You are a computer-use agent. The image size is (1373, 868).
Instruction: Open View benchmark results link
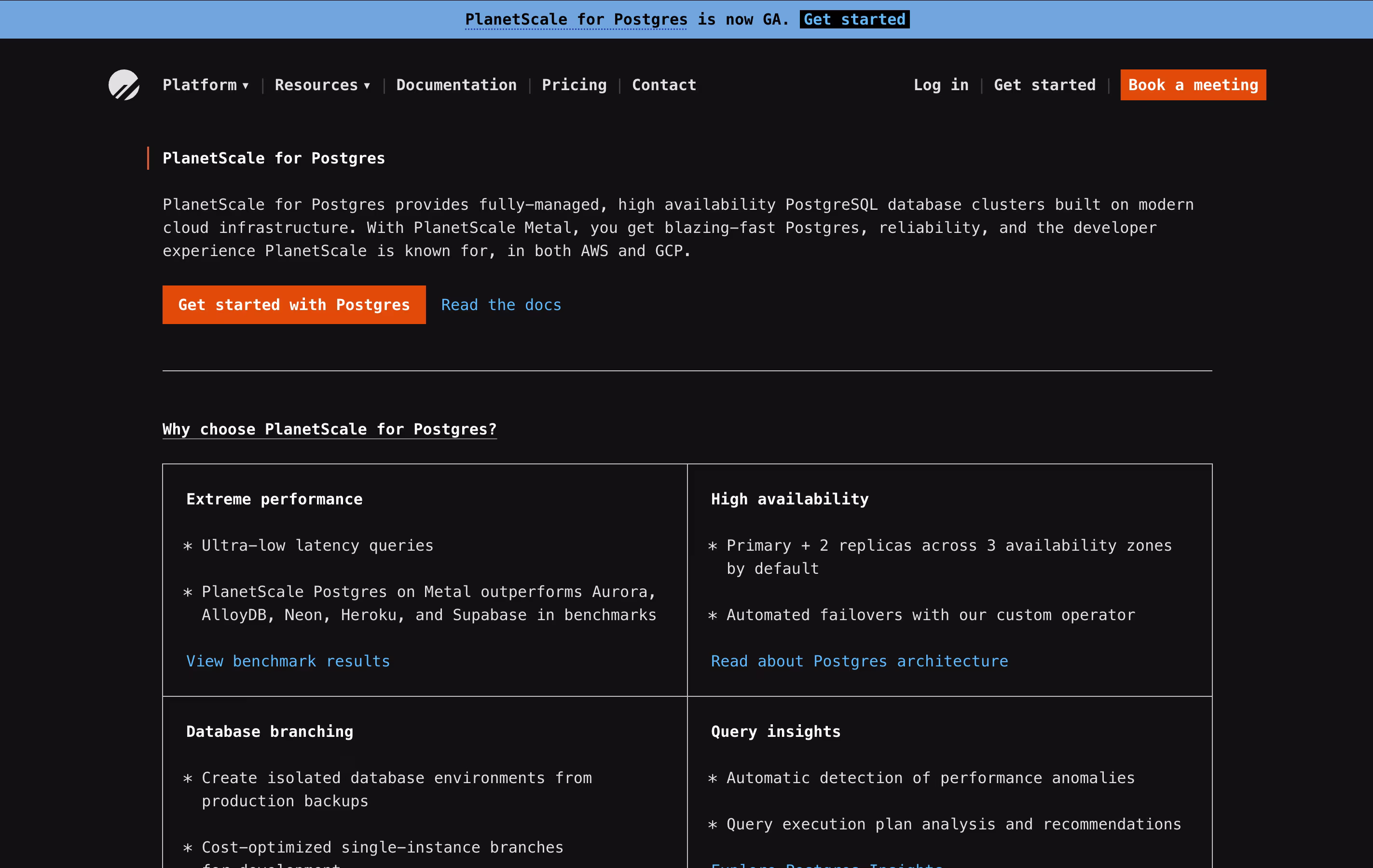click(x=288, y=661)
